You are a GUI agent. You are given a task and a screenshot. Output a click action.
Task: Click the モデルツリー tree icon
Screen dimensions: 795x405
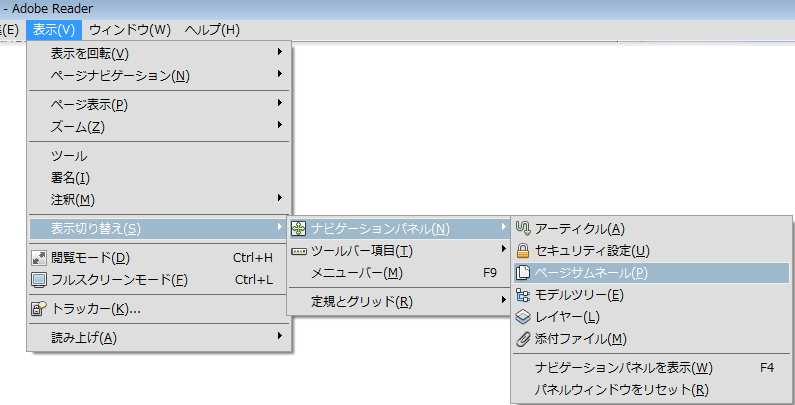(523, 294)
